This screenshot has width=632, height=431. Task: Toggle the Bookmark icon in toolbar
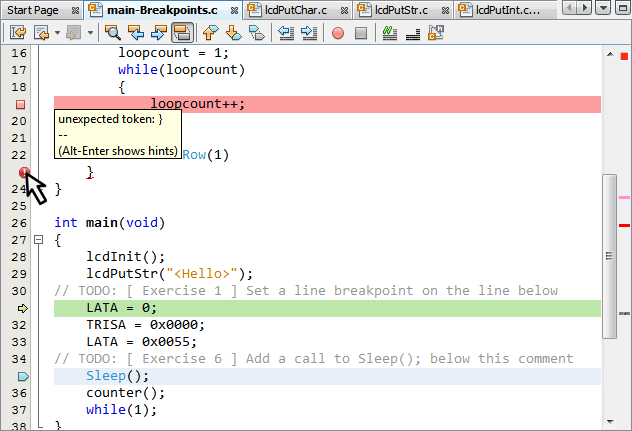(x=257, y=33)
